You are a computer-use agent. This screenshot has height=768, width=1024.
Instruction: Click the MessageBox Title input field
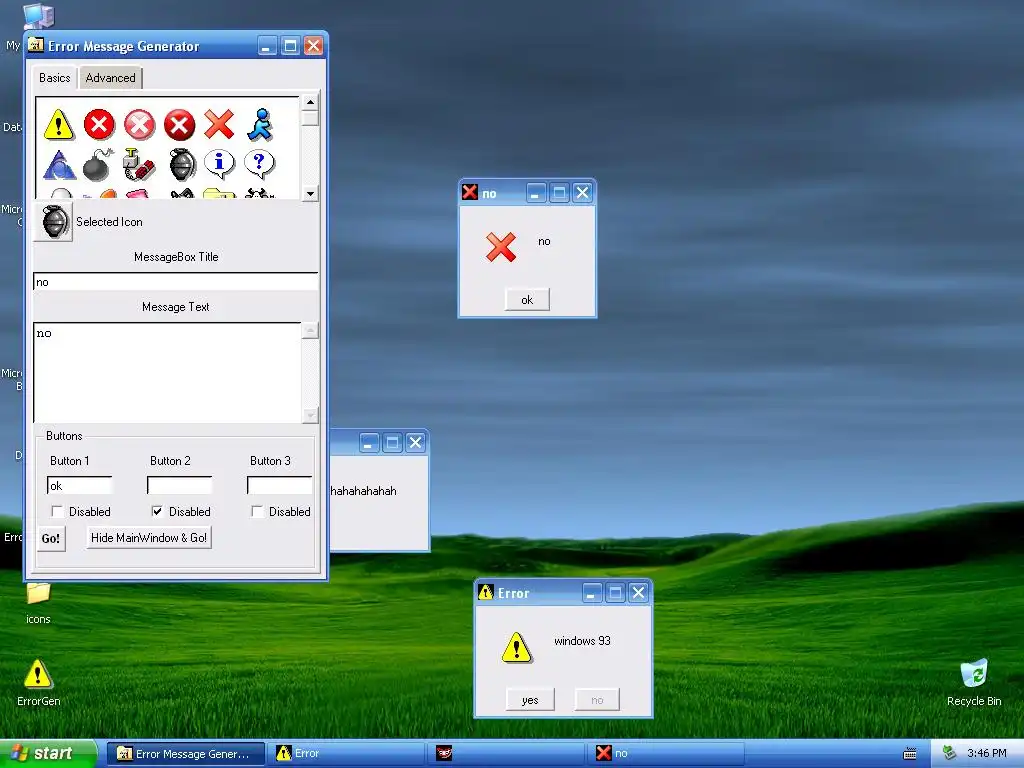(x=176, y=282)
